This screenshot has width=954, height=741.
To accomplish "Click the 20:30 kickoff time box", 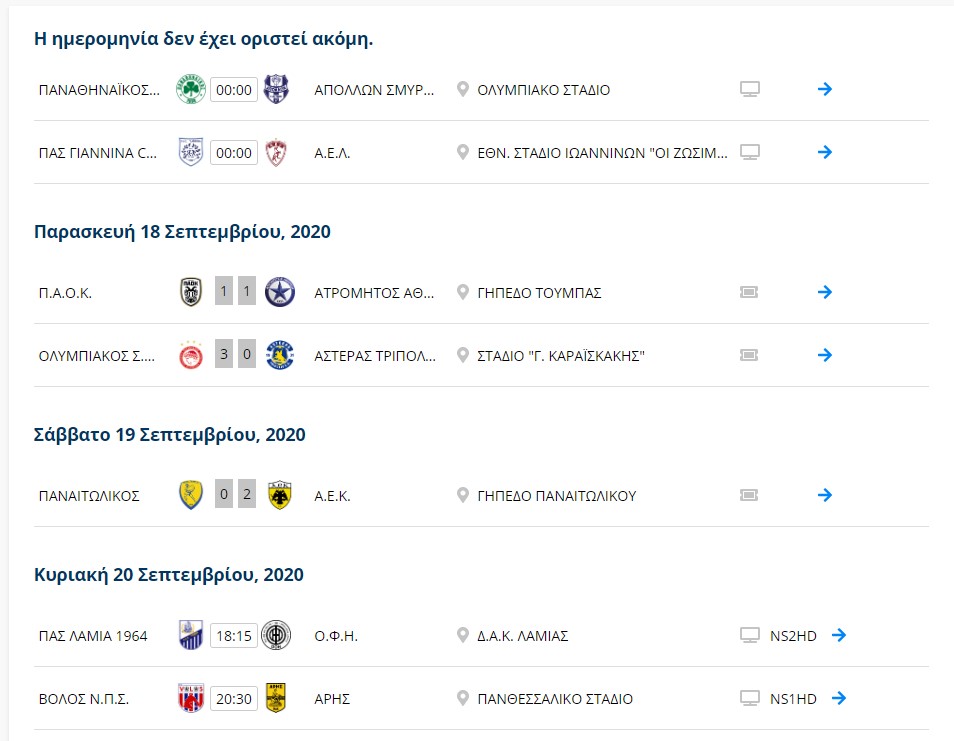I will pyautogui.click(x=234, y=698).
